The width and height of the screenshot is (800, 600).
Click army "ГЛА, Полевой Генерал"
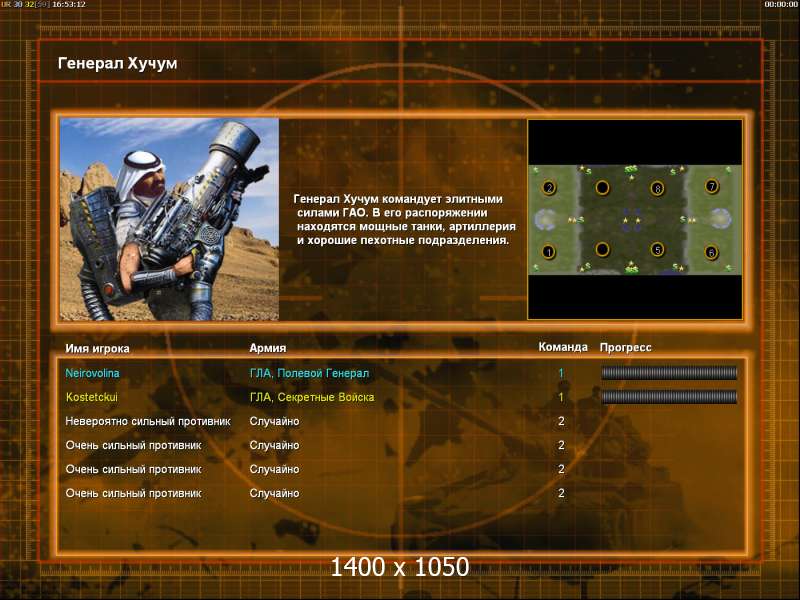pyautogui.click(x=309, y=373)
